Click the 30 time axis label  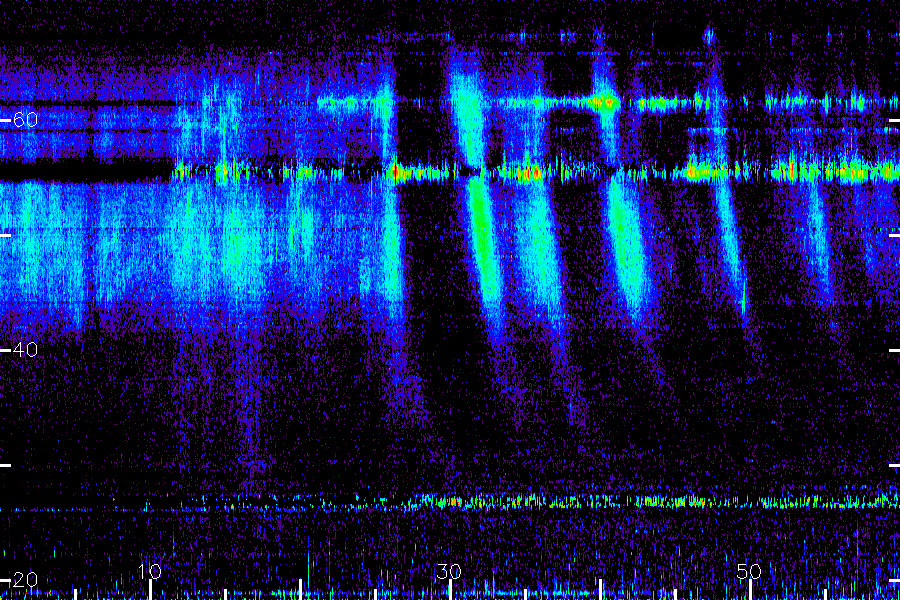(449, 571)
